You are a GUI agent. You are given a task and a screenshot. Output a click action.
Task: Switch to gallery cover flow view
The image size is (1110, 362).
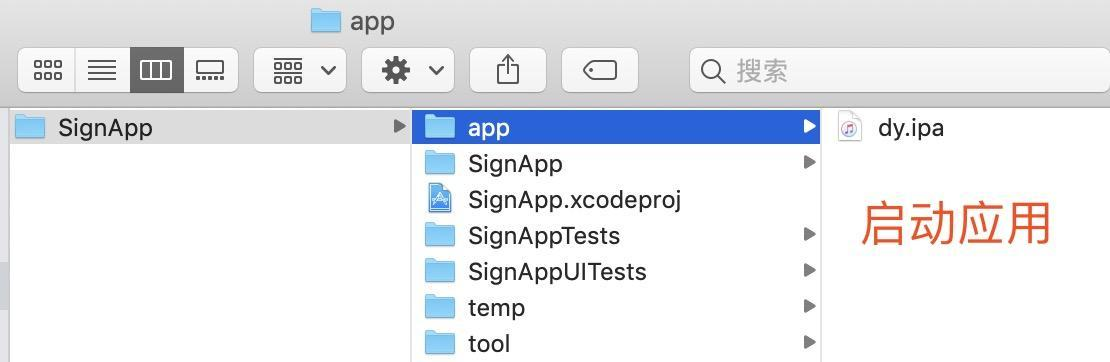(x=210, y=70)
